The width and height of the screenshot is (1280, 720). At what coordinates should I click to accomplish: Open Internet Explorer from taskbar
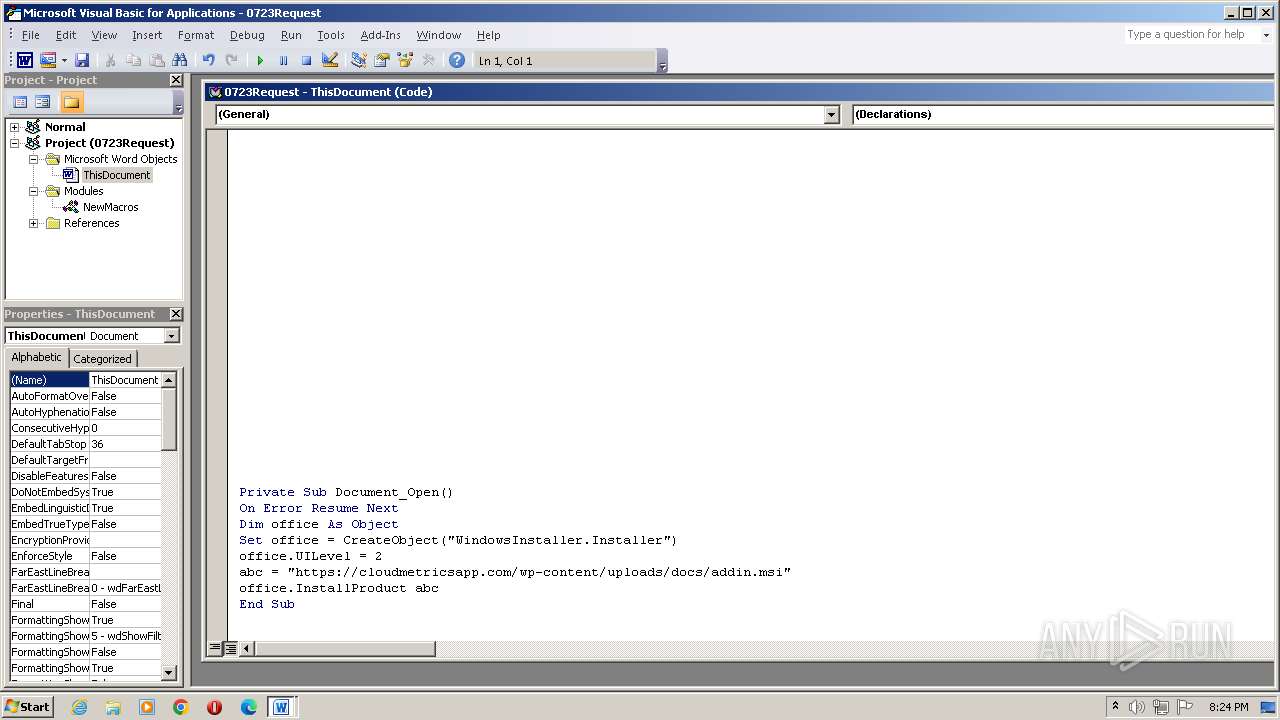[79, 707]
